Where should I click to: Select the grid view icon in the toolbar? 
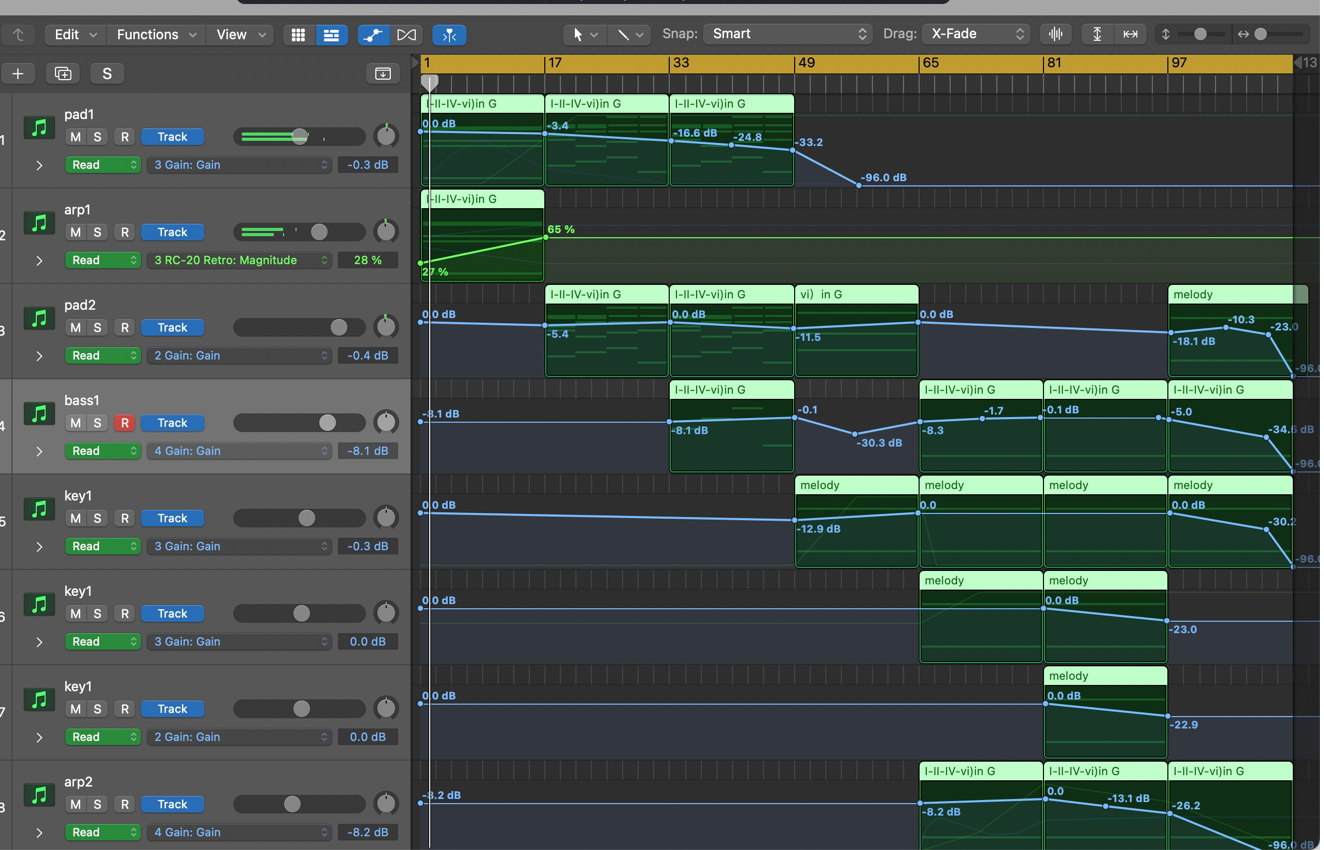[x=297, y=34]
